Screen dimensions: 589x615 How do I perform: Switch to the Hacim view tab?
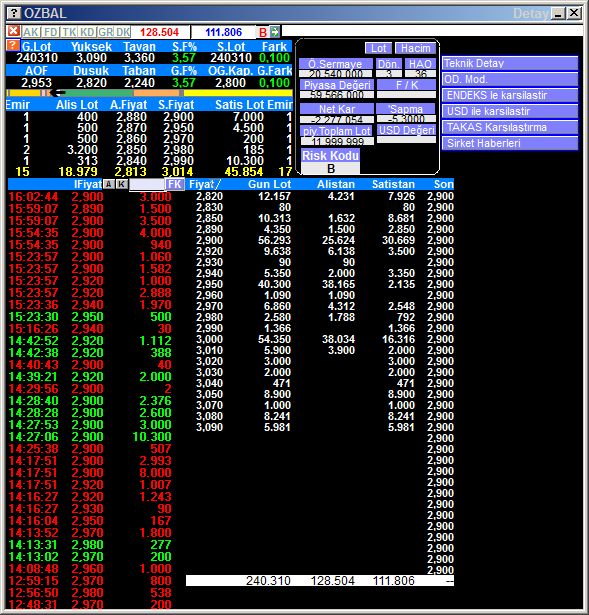tap(415, 48)
